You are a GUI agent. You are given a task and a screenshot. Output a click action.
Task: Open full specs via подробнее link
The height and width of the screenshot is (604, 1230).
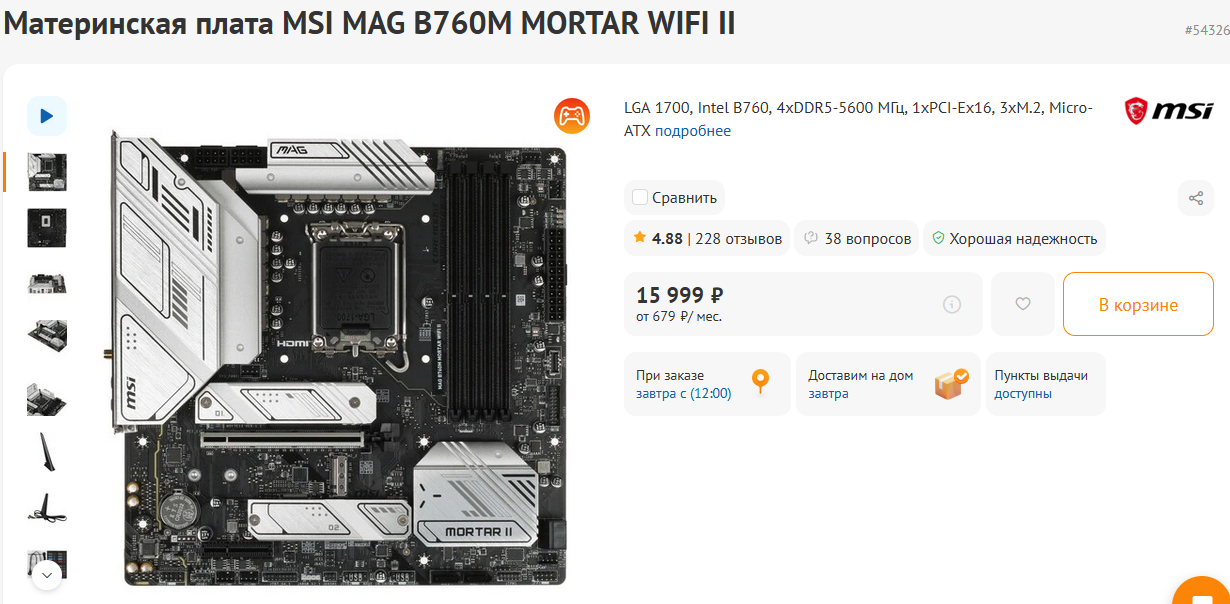tap(693, 131)
